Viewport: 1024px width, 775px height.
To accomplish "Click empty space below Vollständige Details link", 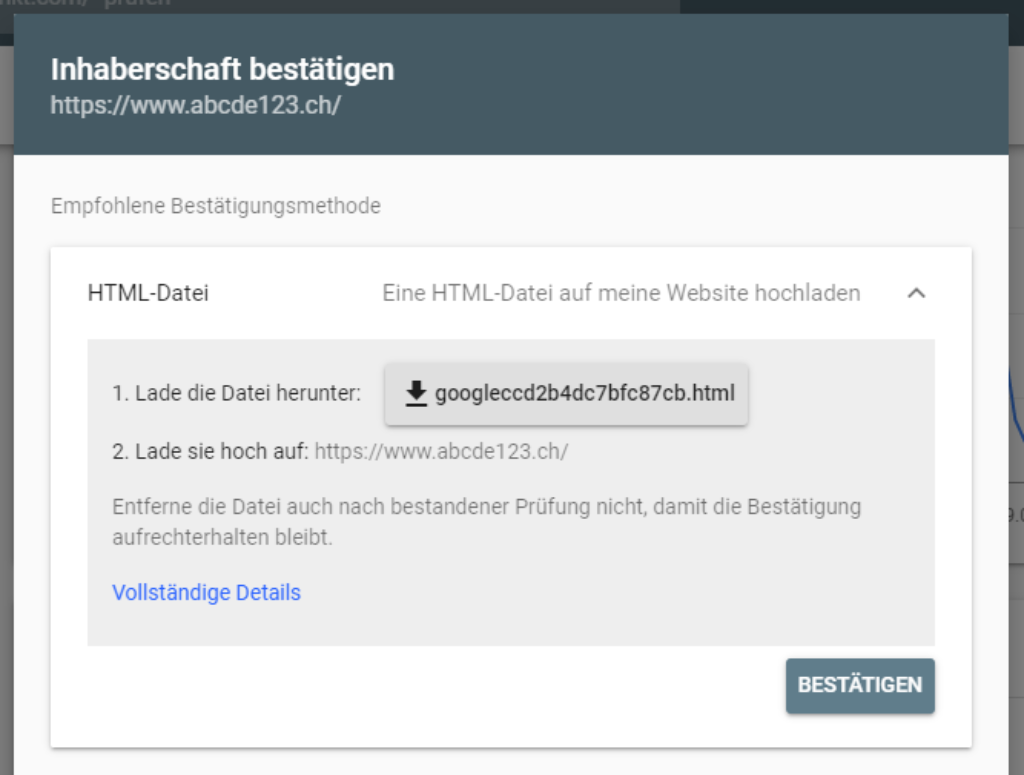I will coord(400,625).
